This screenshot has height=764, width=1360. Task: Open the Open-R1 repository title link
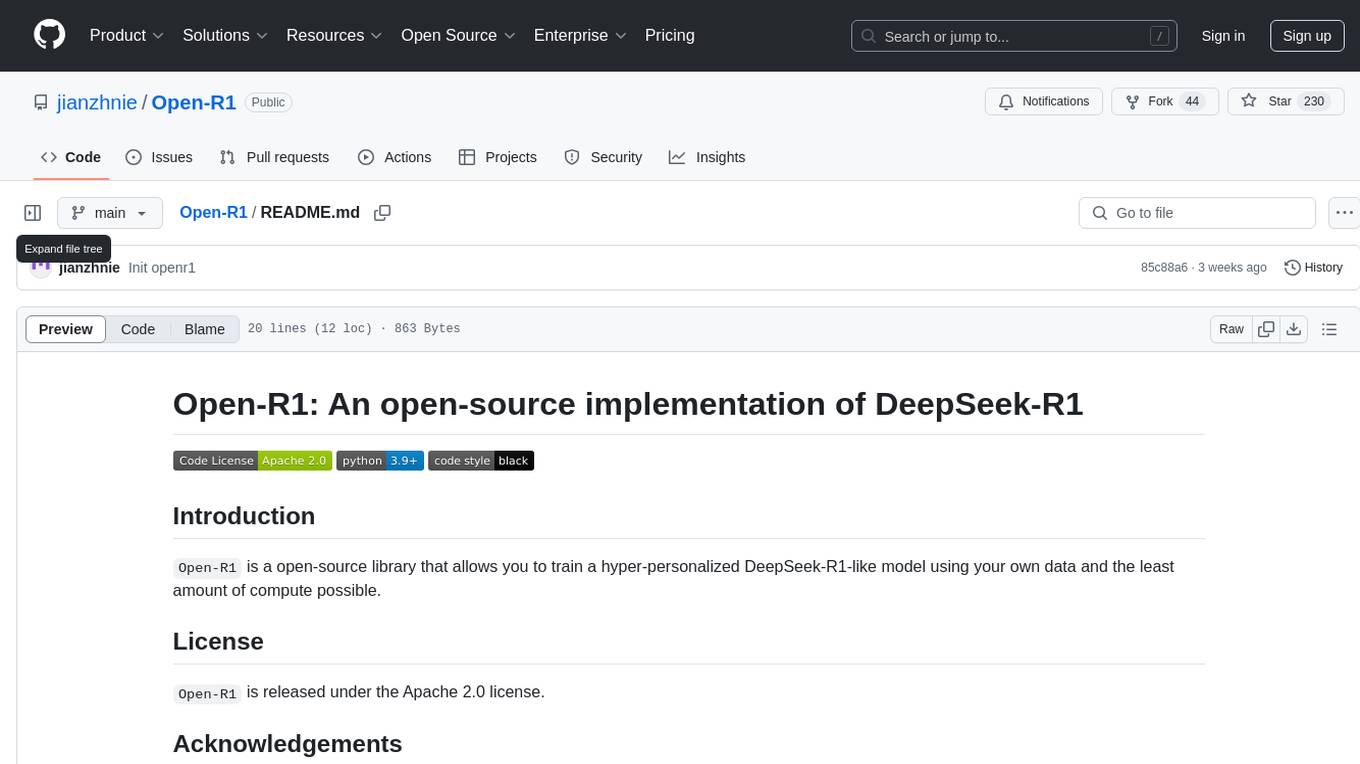click(x=194, y=103)
